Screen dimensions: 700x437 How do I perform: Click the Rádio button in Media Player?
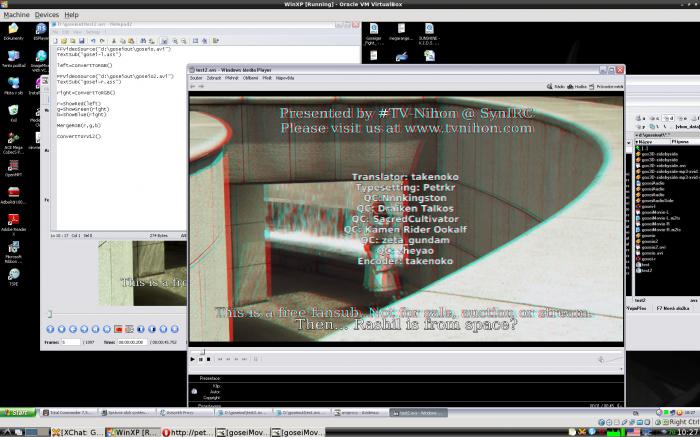[x=556, y=87]
